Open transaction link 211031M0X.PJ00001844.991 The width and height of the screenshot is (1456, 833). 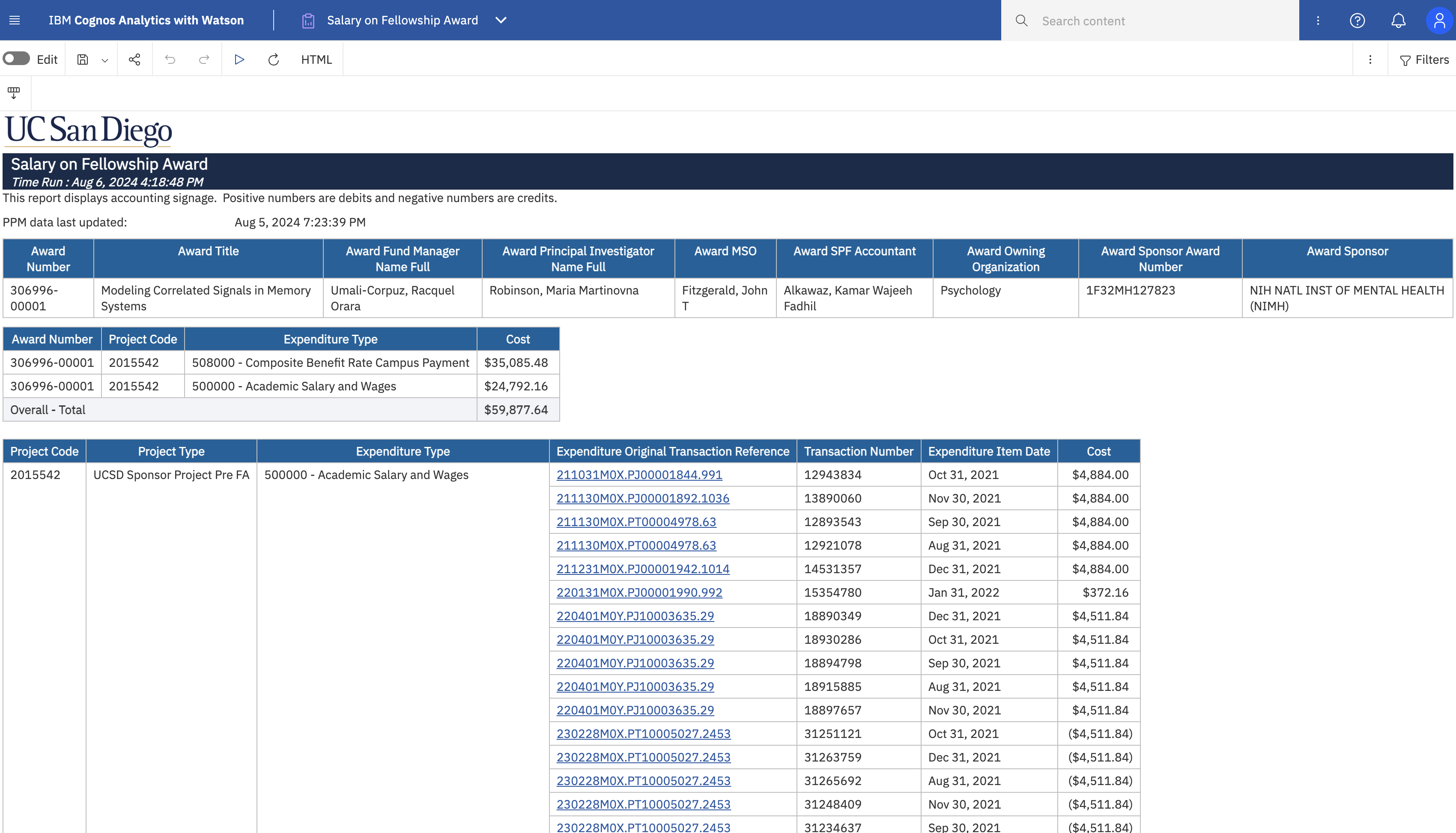pos(639,475)
